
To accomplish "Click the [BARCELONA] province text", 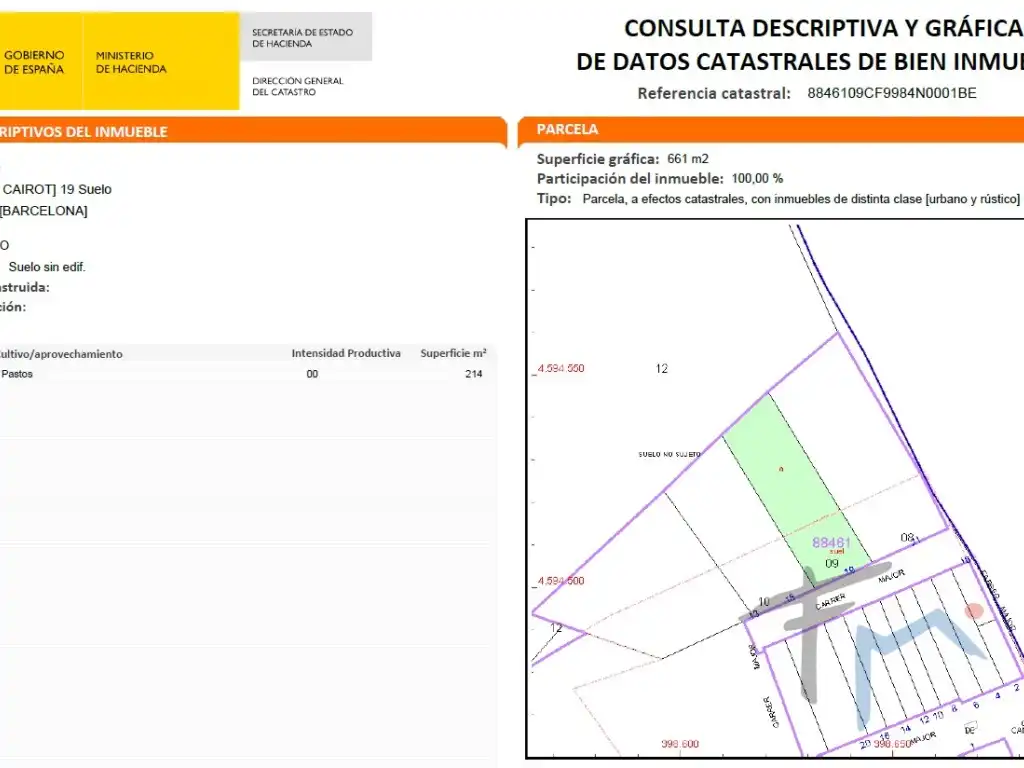I will [43, 211].
